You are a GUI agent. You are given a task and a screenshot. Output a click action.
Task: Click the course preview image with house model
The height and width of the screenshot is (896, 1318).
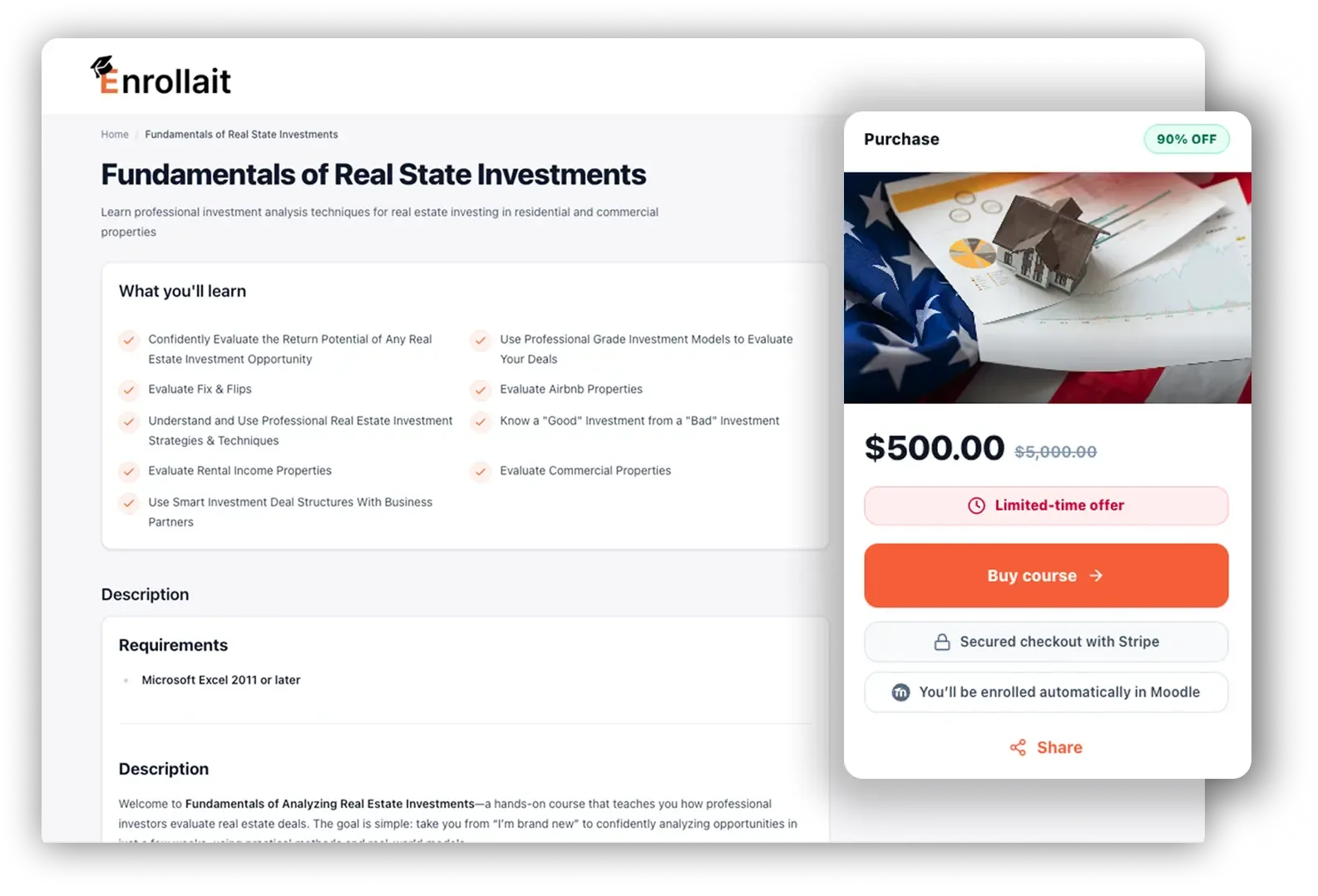[x=1046, y=286]
